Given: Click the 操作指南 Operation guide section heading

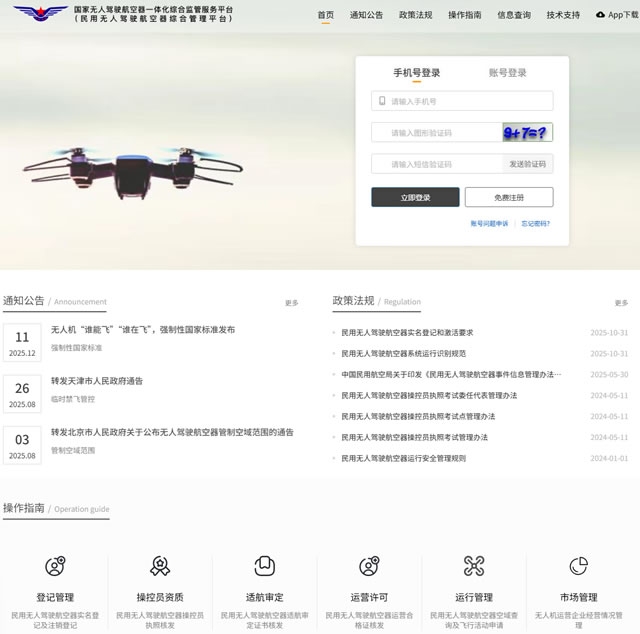Looking at the screenshot, I should click(56, 508).
